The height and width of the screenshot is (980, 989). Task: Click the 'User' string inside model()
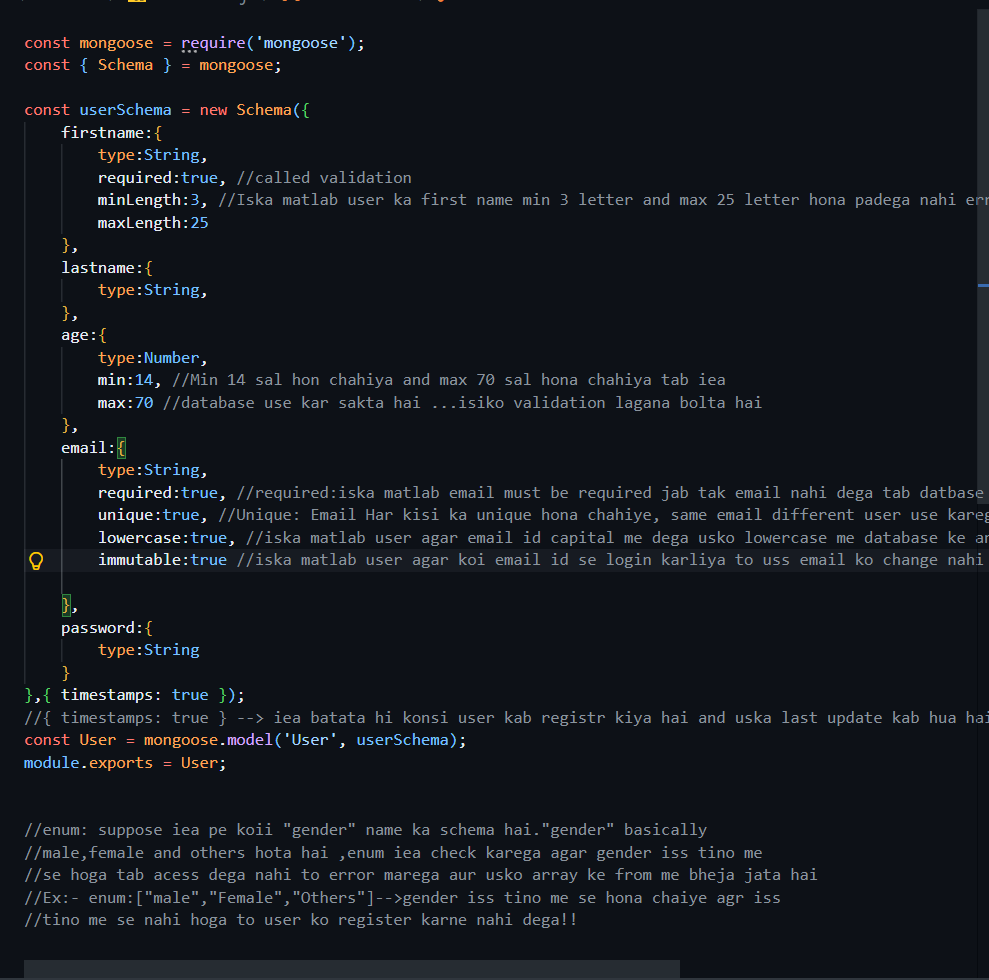pos(310,740)
